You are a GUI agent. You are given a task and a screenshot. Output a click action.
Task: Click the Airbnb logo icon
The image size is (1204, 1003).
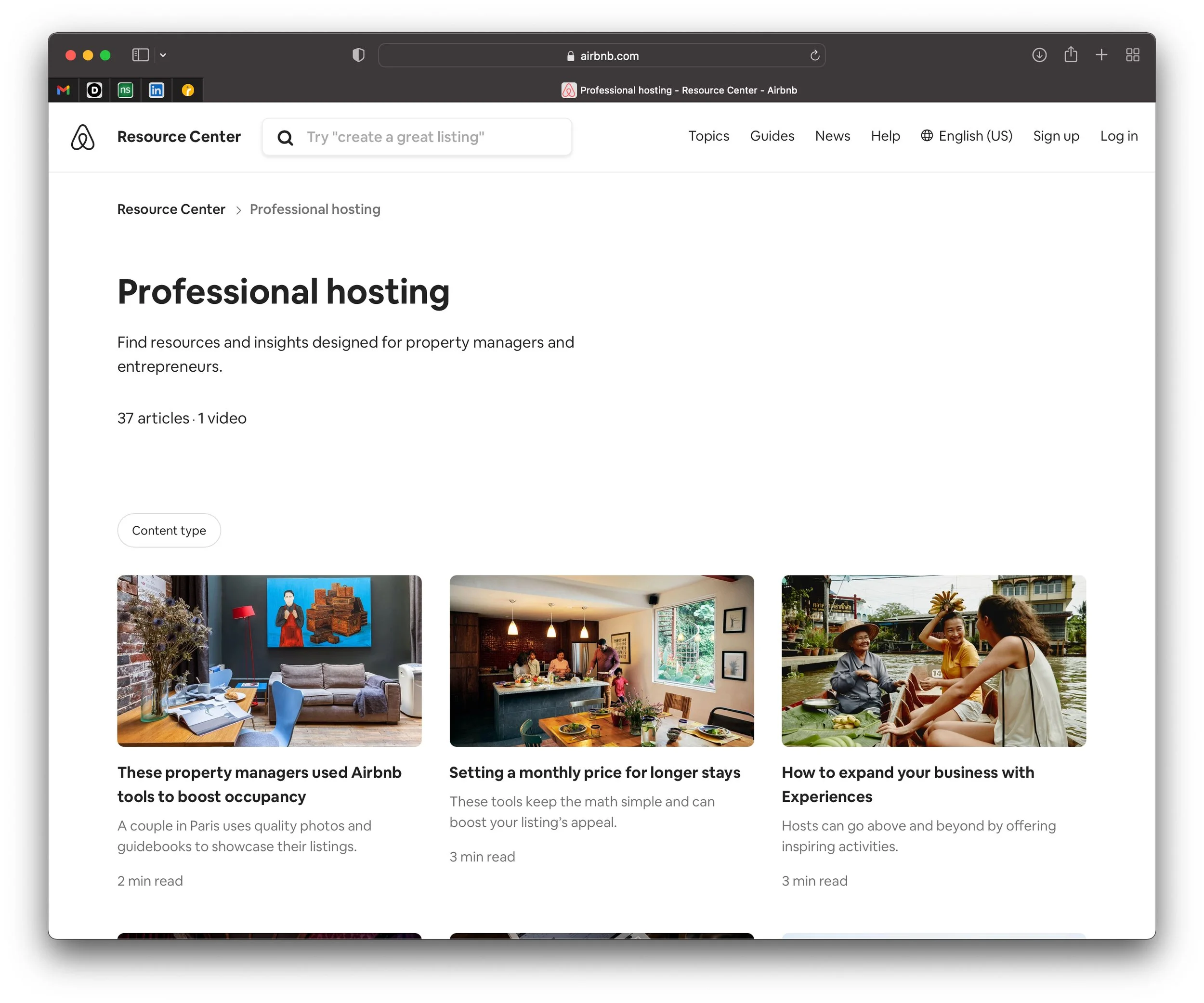pyautogui.click(x=82, y=137)
